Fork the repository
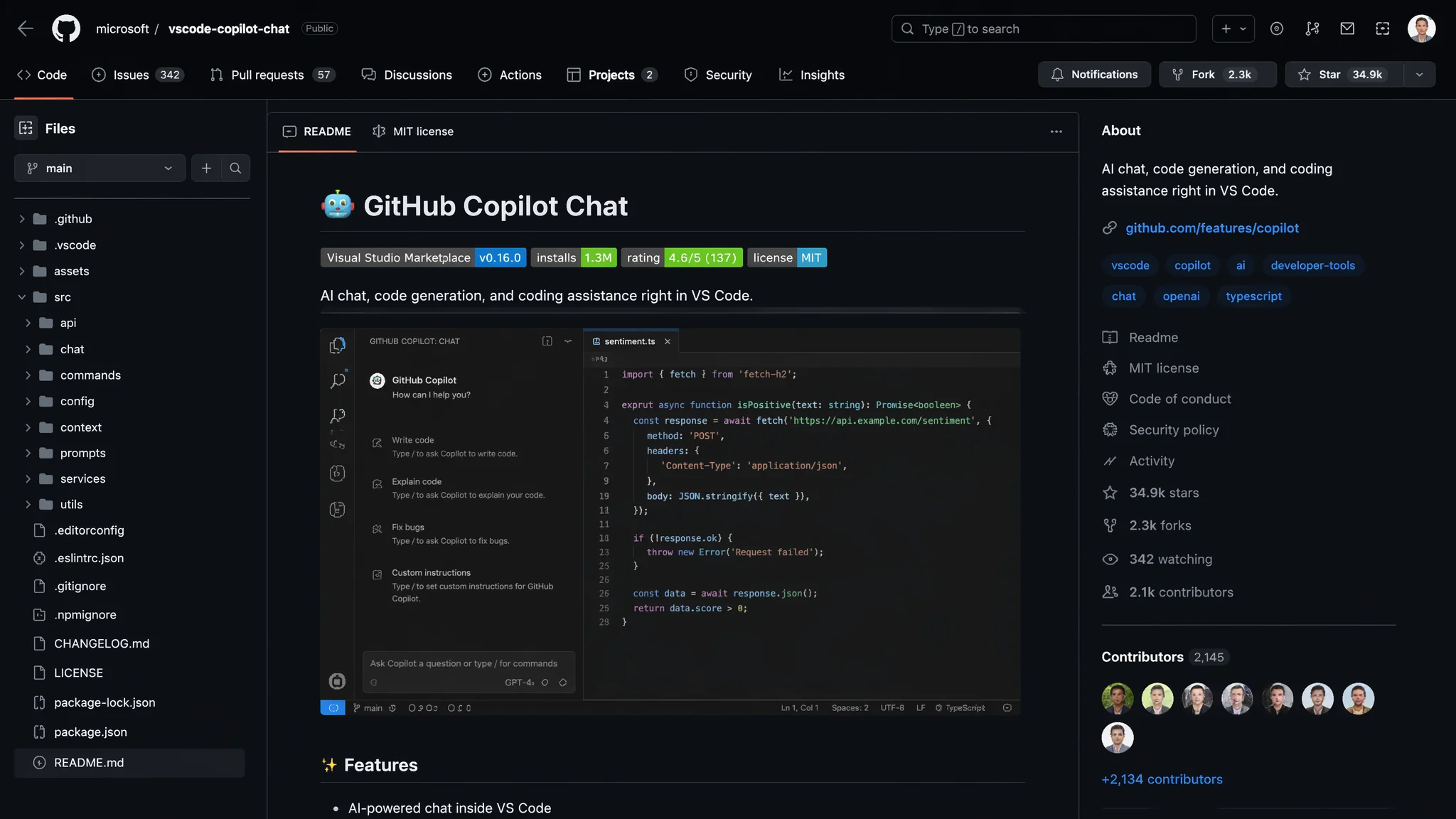 click(x=1218, y=75)
